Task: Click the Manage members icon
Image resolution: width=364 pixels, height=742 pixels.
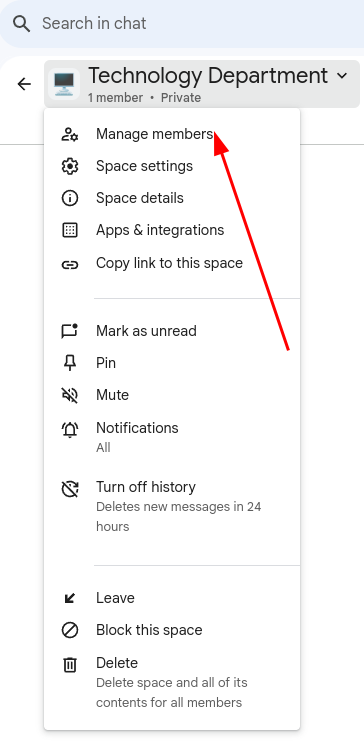Action: coord(70,134)
